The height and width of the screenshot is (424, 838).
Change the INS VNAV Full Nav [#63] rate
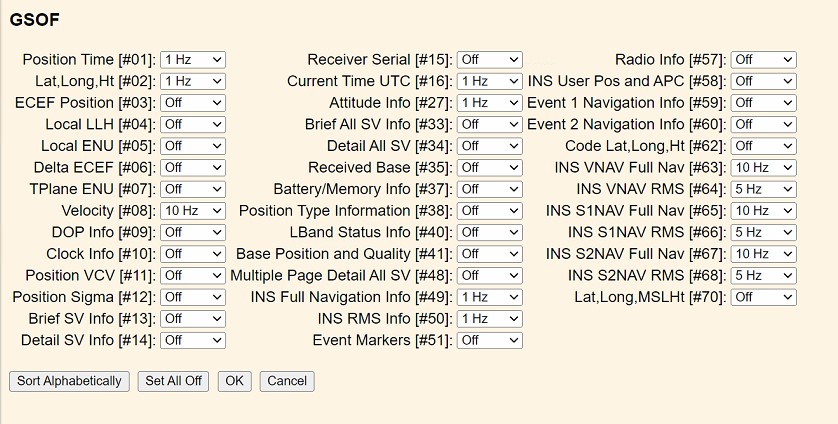click(x=763, y=167)
